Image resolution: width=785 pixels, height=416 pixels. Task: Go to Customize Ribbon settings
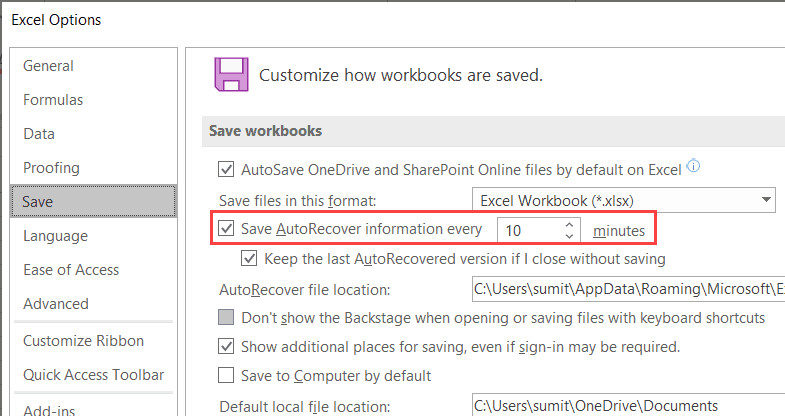point(83,341)
